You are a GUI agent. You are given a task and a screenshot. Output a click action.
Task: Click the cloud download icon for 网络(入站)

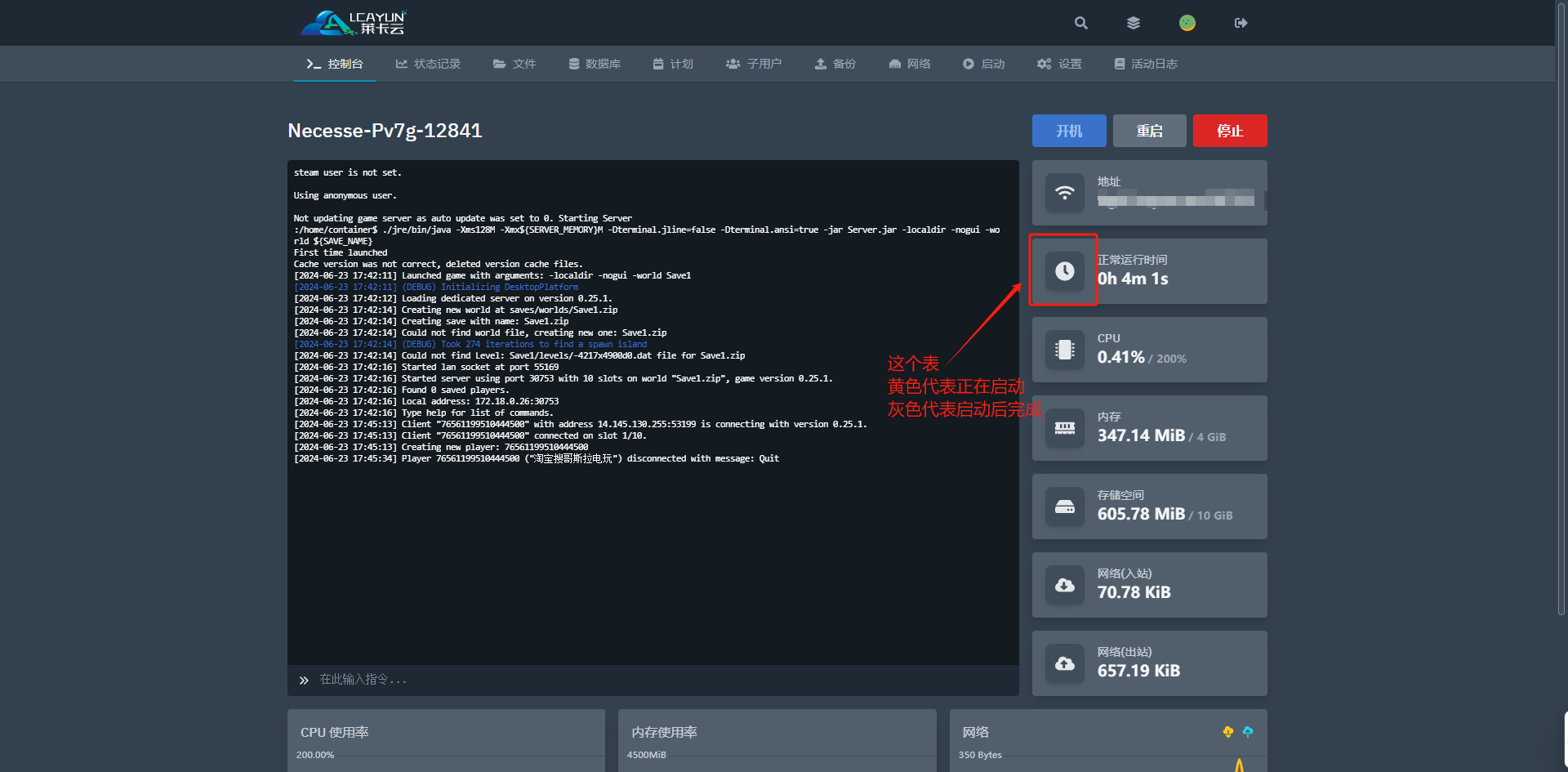tap(1065, 585)
